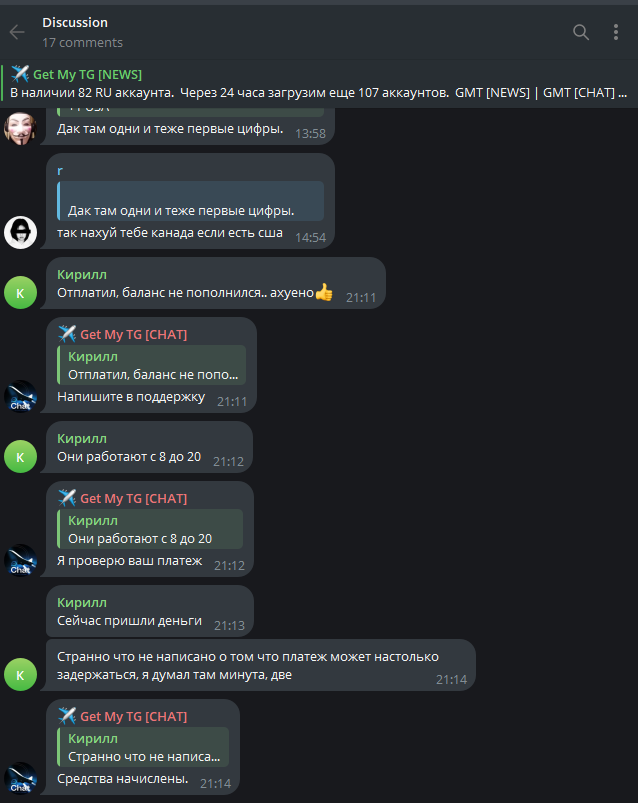Open the Guy Fawkes mask avatar profile
The height and width of the screenshot is (803, 638).
point(20,129)
